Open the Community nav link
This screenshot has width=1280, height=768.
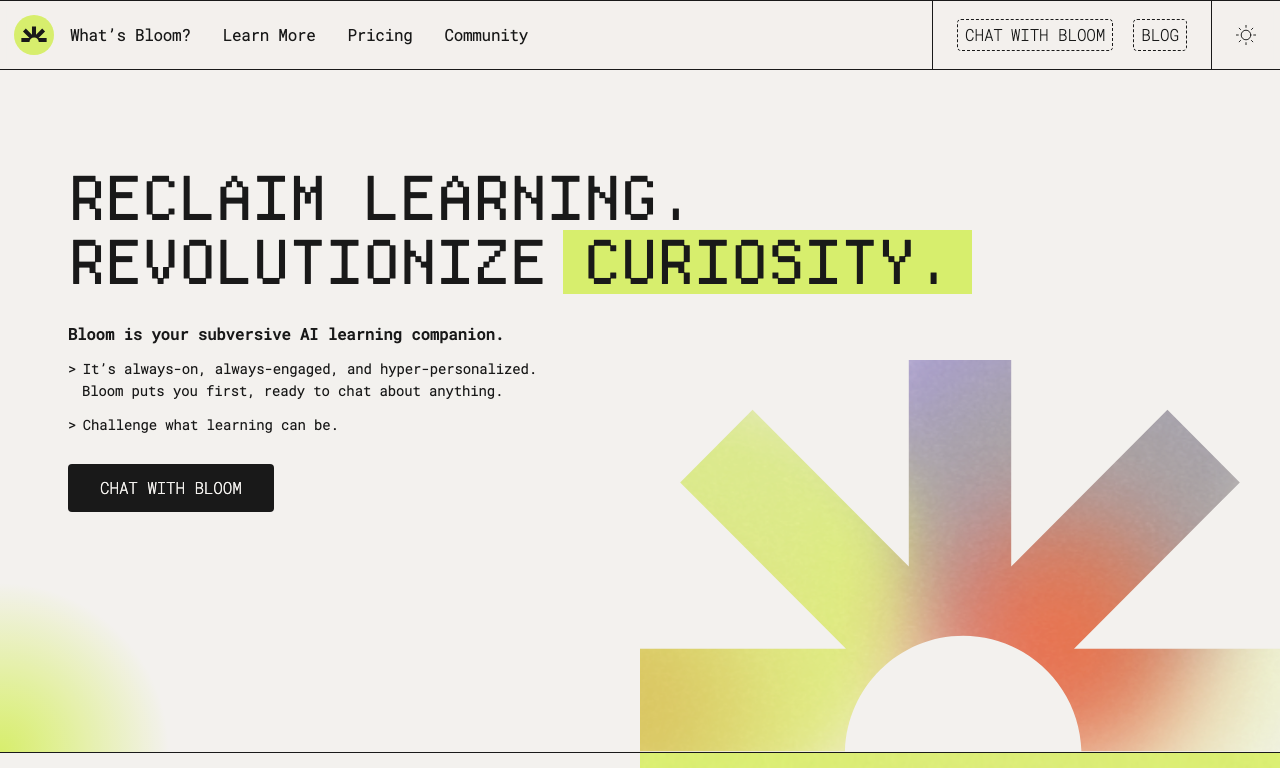point(486,35)
